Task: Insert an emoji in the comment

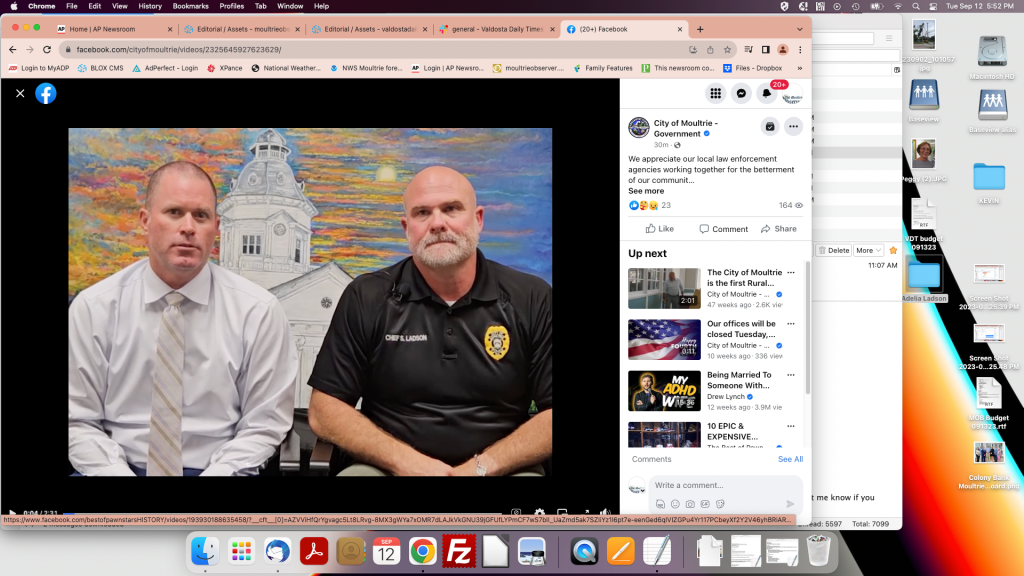Action: coord(675,504)
